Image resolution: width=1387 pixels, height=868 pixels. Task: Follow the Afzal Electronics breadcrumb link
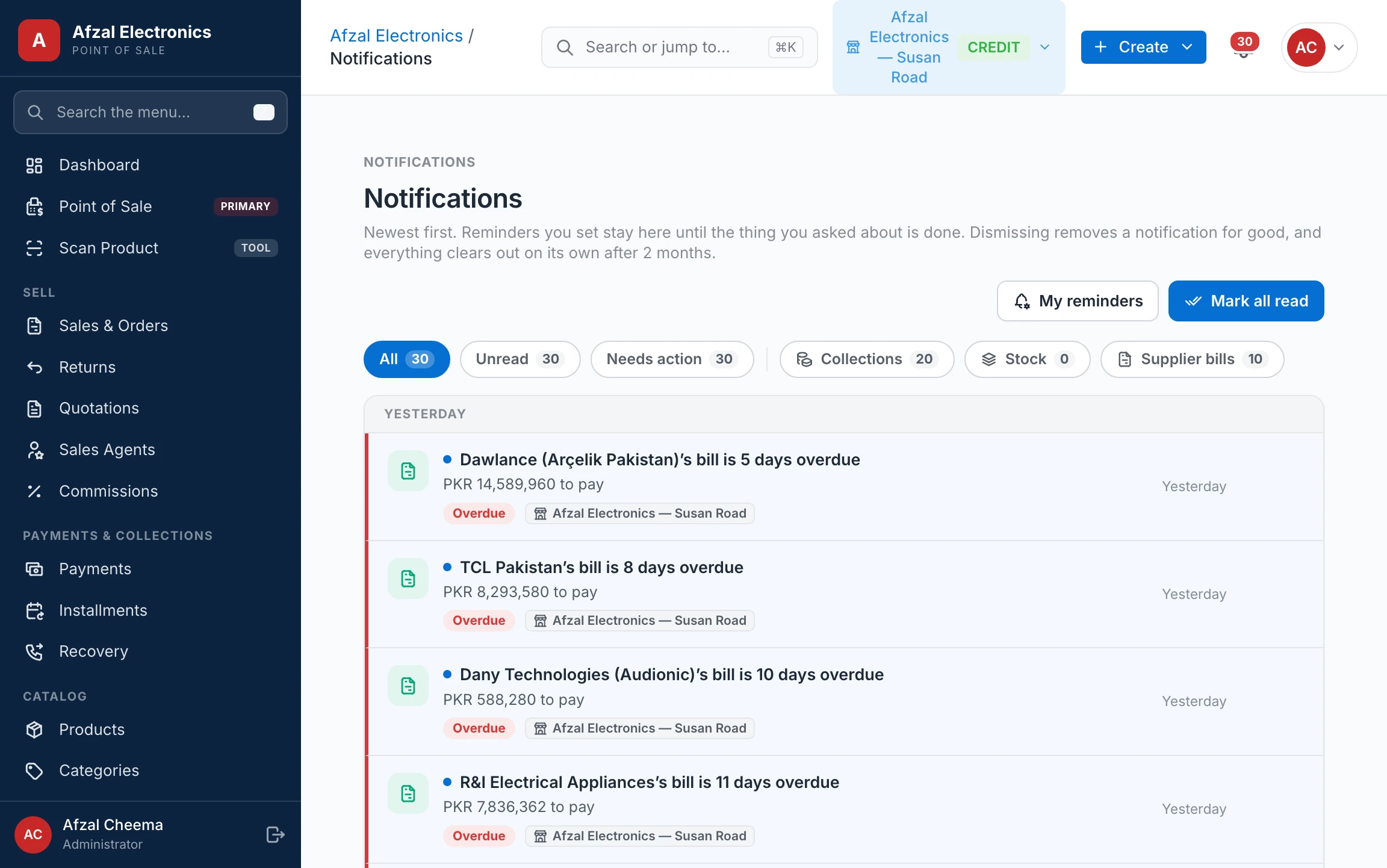396,36
